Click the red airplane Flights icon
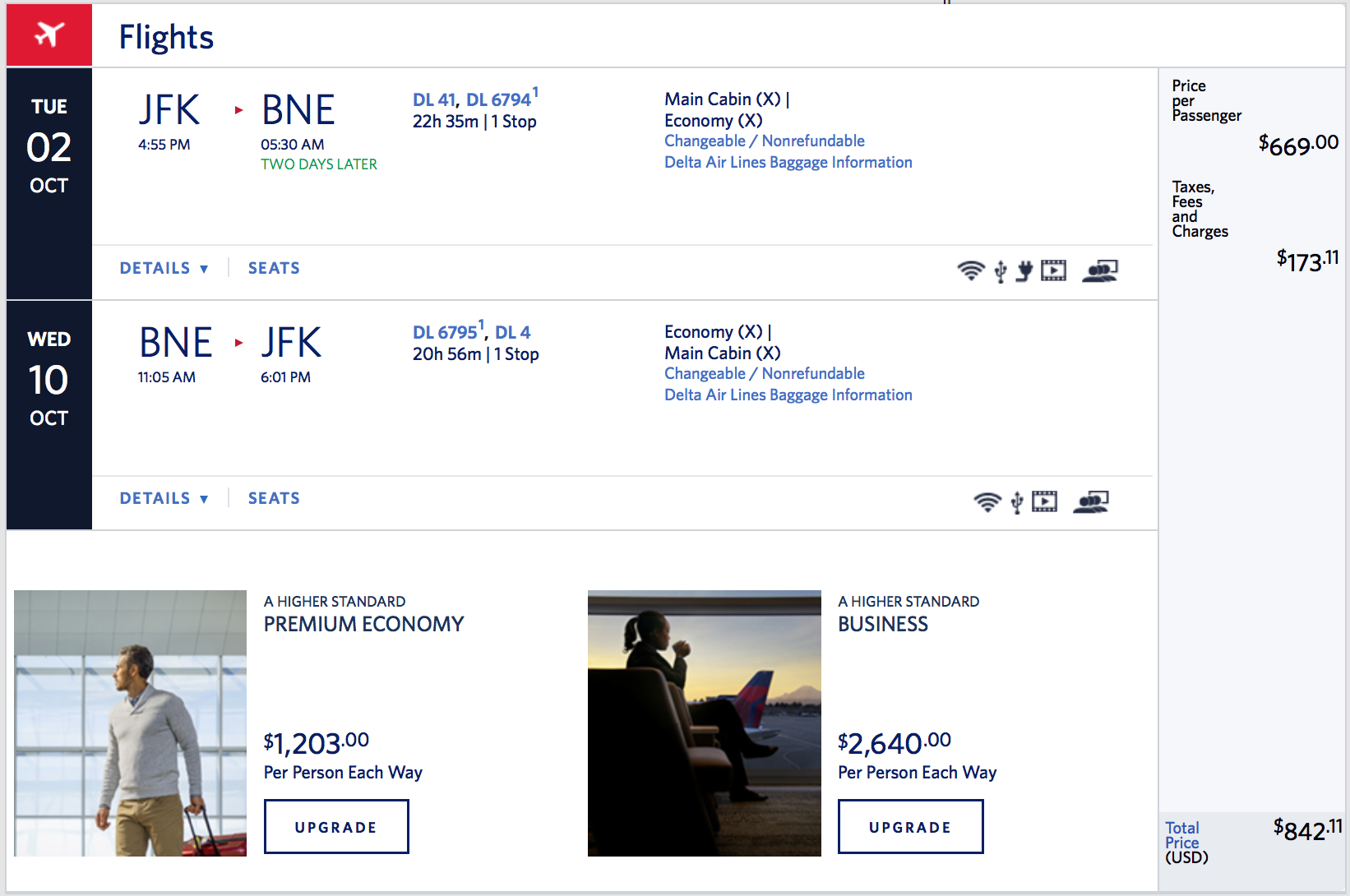Screen dimensions: 1350x896 (49, 35)
